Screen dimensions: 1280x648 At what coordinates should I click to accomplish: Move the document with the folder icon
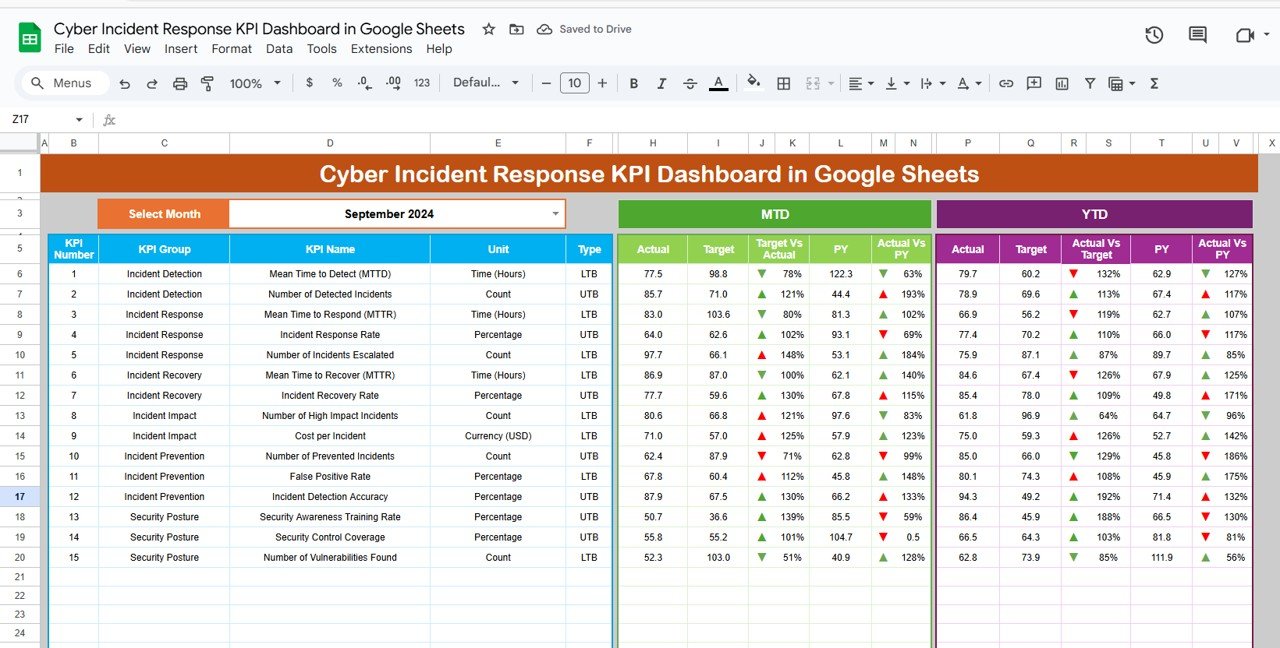click(516, 29)
